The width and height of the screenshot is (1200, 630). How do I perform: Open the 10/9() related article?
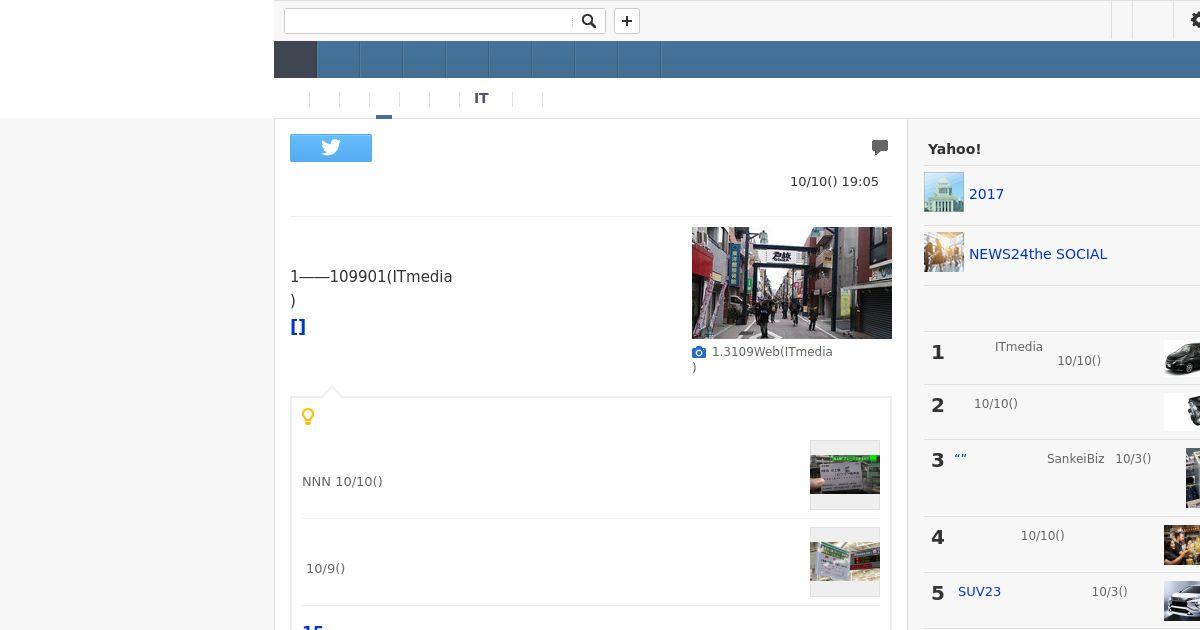click(325, 569)
